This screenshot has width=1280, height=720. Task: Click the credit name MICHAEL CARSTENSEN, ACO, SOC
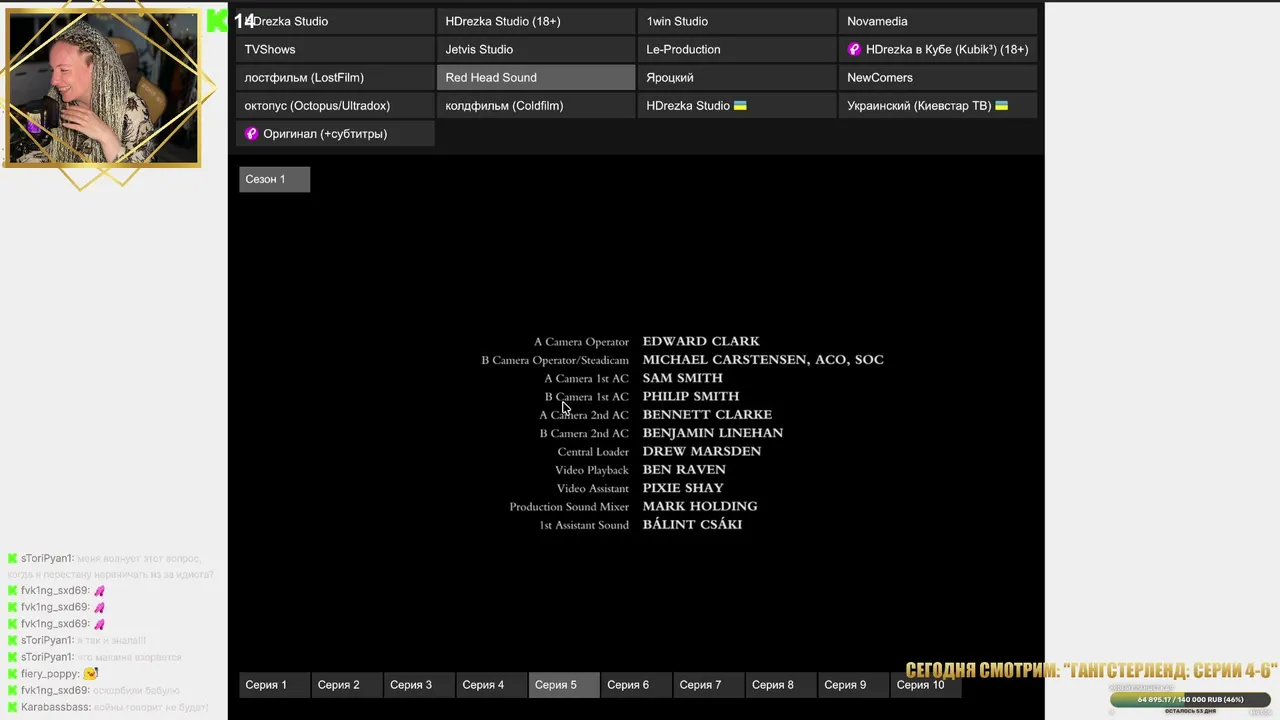point(763,360)
